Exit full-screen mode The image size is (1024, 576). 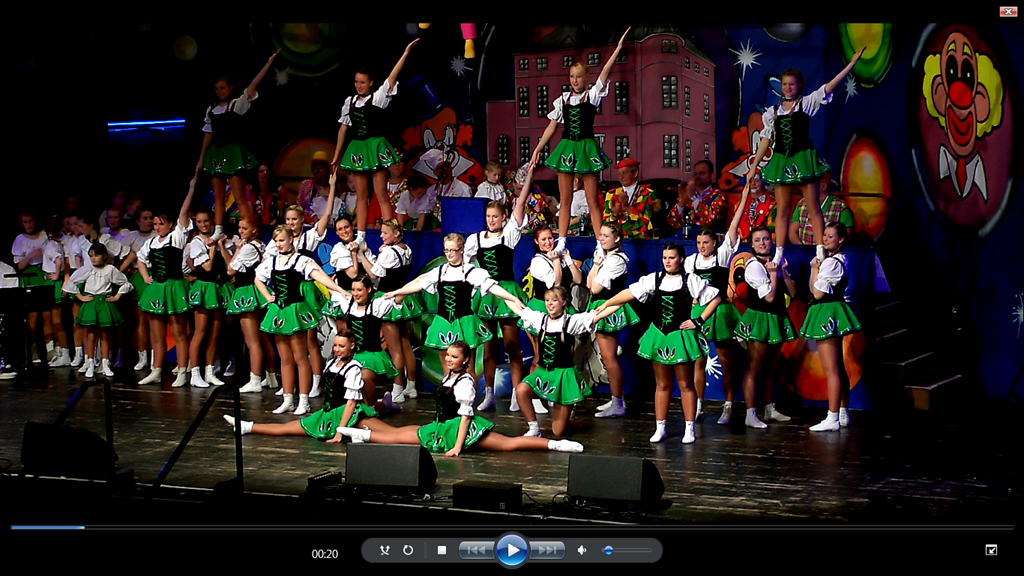point(991,550)
